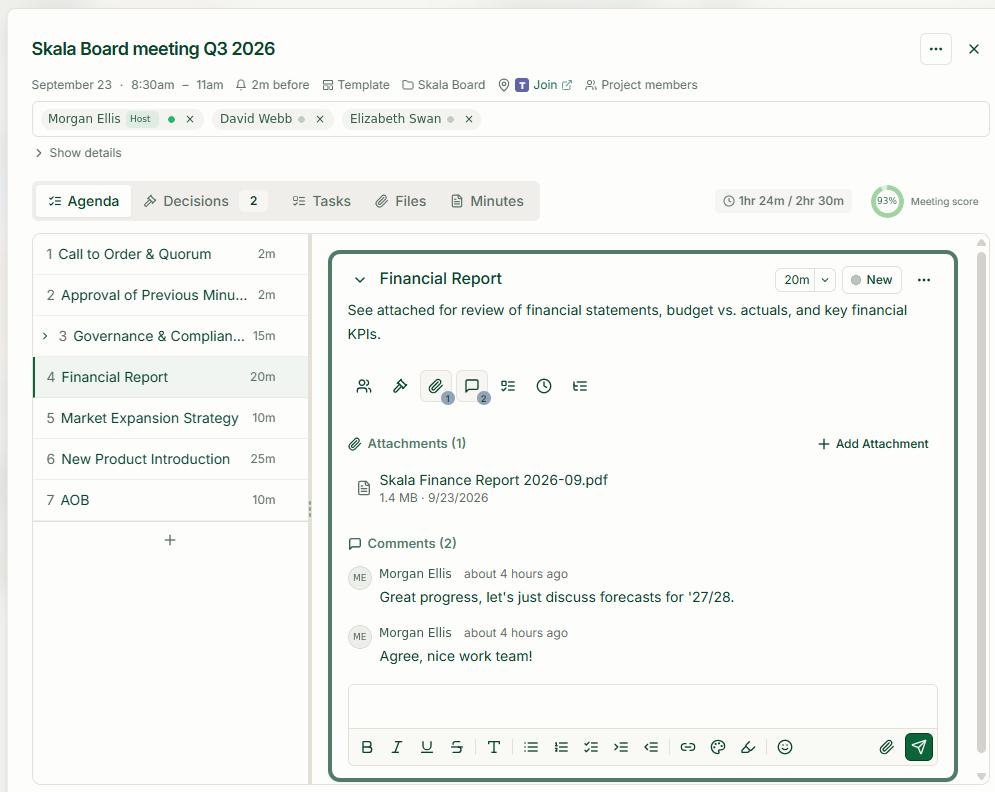Image resolution: width=995 pixels, height=792 pixels.
Task: Open the text color palette
Action: pos(718,748)
